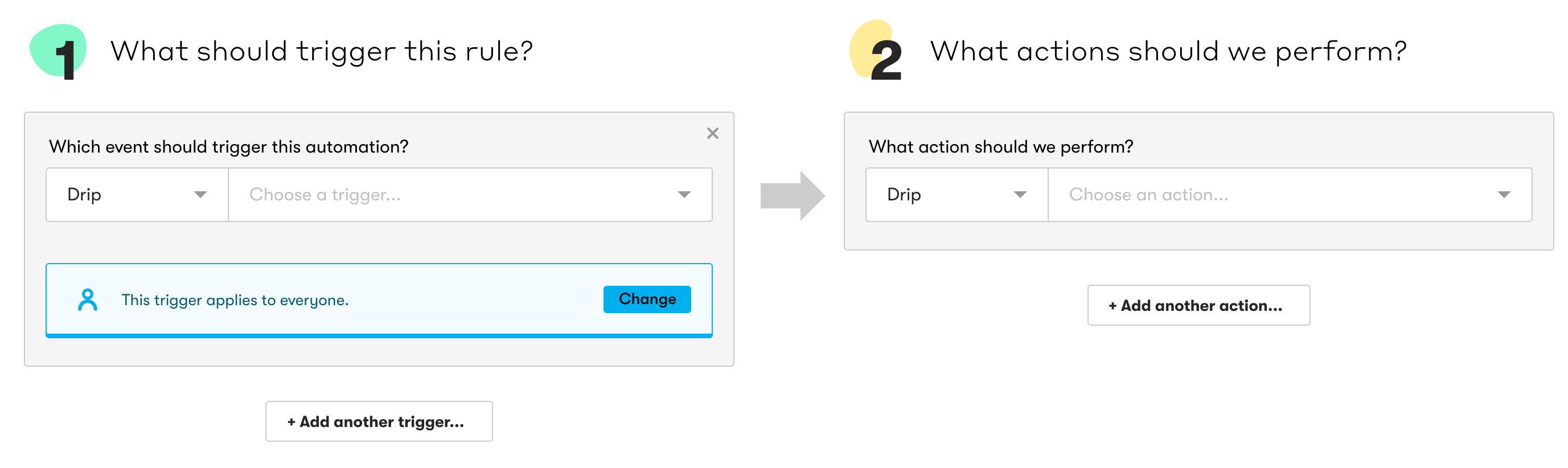Expand the "Choose an action..." dropdown

[1289, 195]
